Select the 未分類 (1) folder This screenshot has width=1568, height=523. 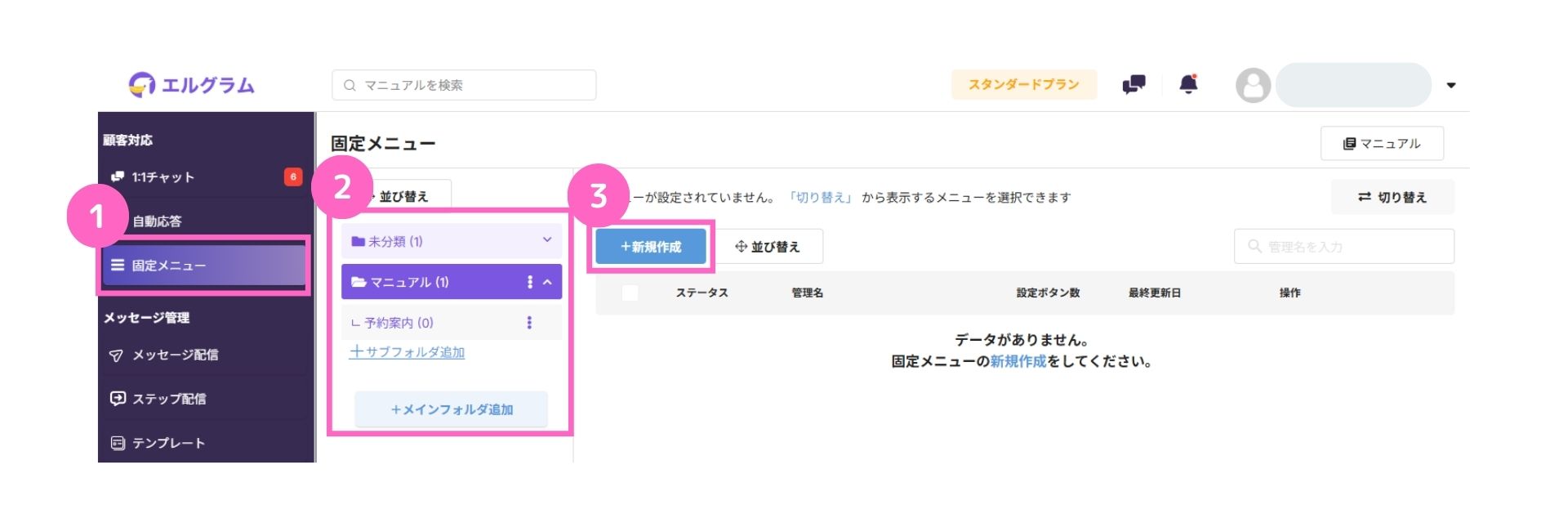452,241
